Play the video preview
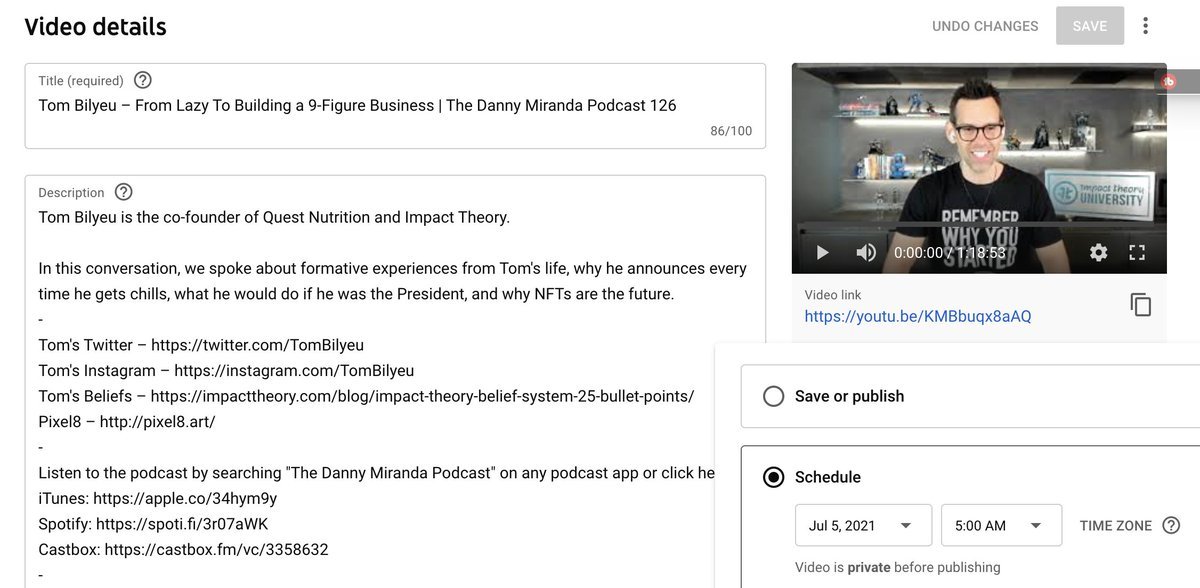The image size is (1200, 588). pyautogui.click(x=822, y=253)
